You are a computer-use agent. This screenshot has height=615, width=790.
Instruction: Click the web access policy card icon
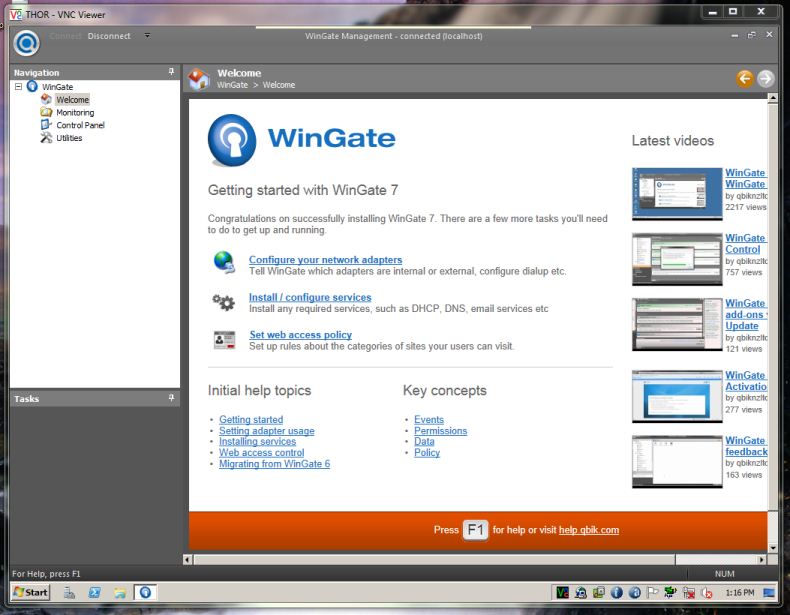[x=224, y=340]
